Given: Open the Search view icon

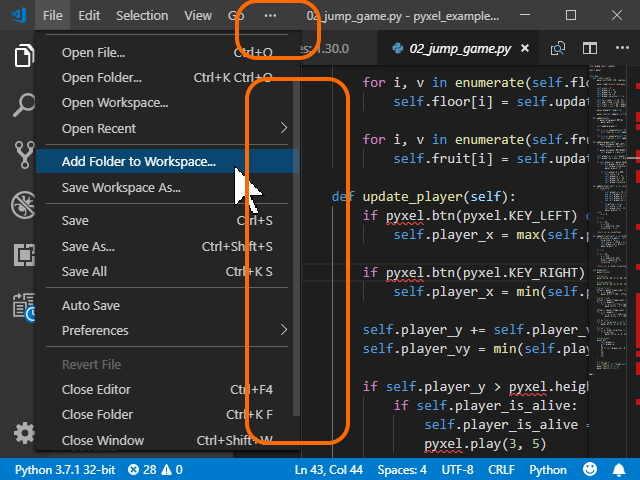Looking at the screenshot, I should point(24,105).
